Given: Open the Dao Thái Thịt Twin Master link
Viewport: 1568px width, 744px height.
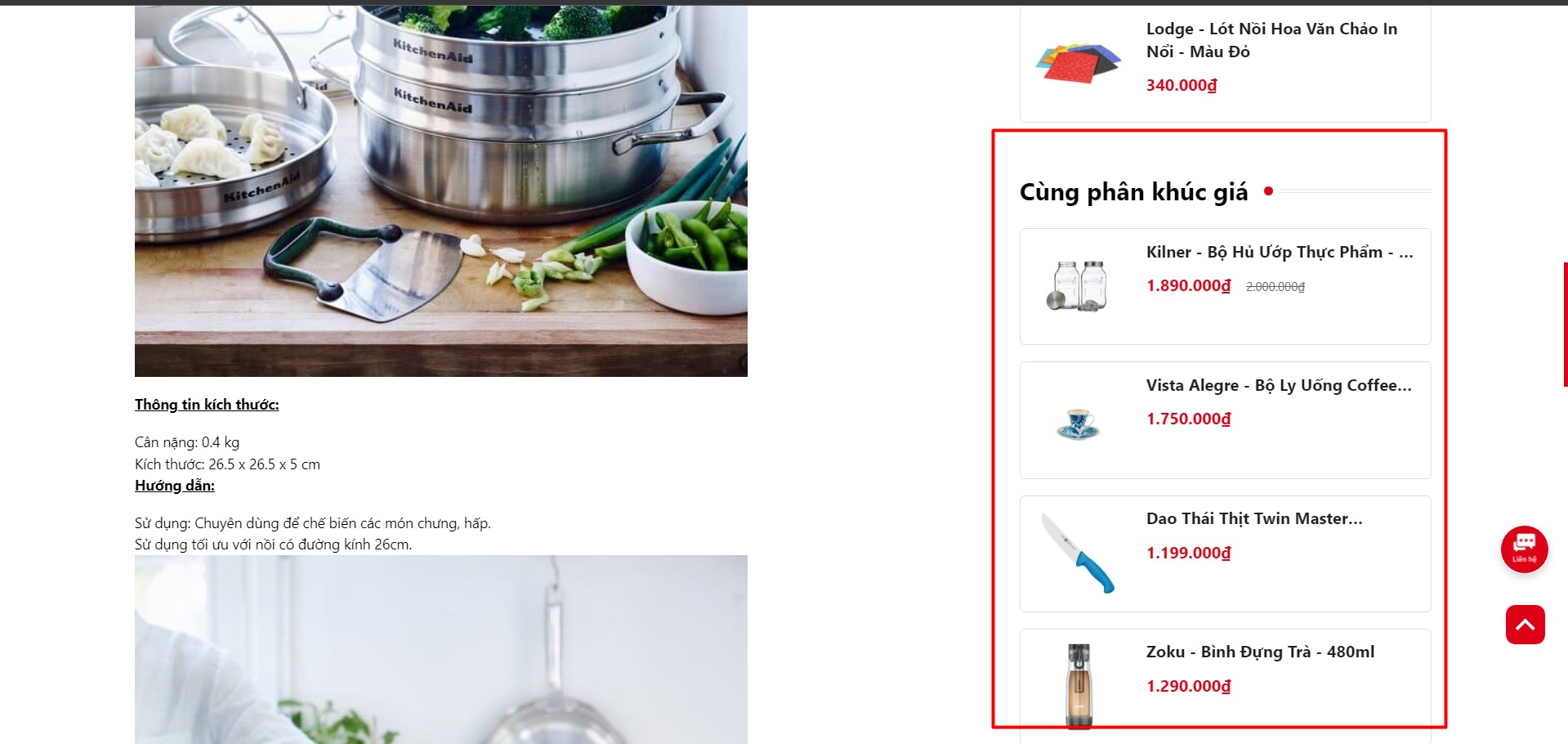Looking at the screenshot, I should tap(1254, 518).
